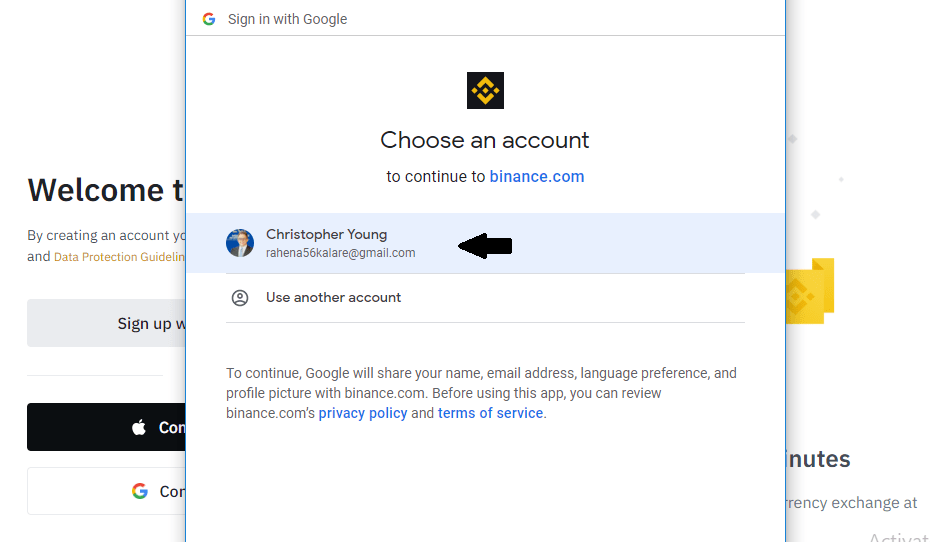Click the Google logo in dialog header
Image resolution: width=930 pixels, height=542 pixels.
click(x=209, y=19)
